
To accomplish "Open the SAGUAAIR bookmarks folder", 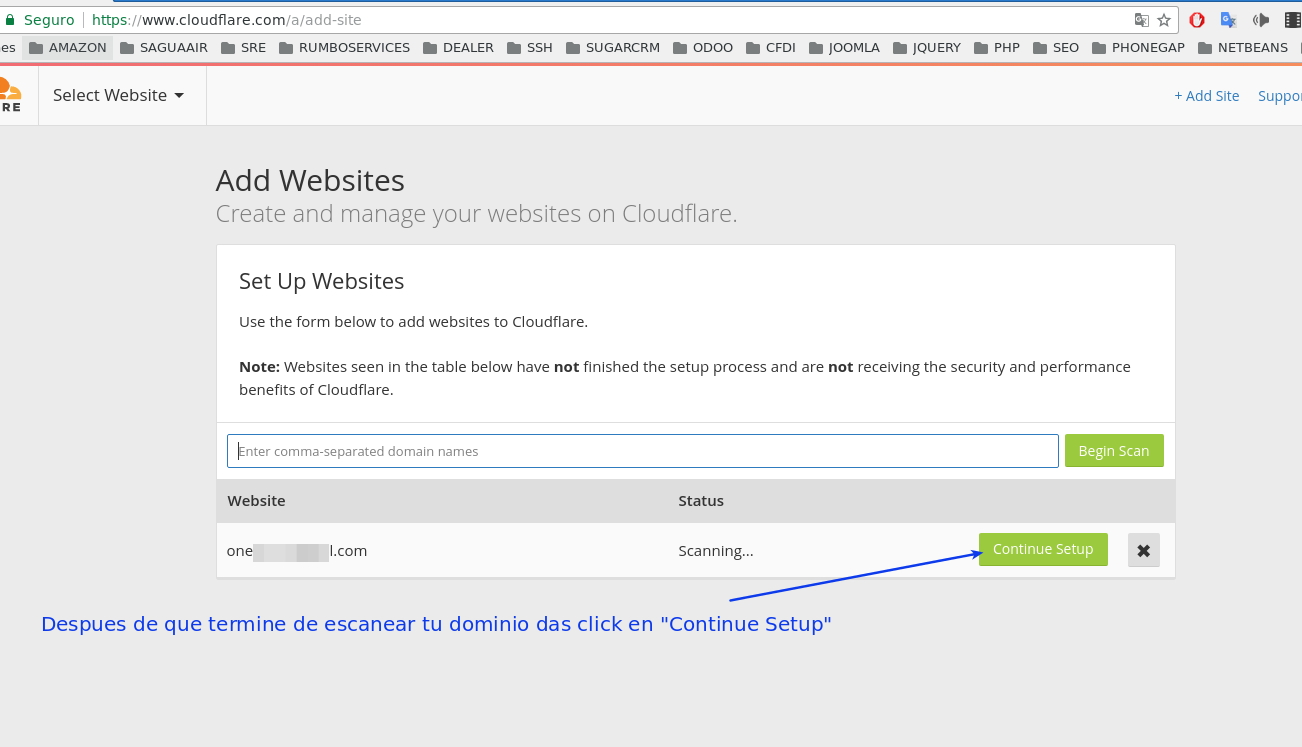I will click(x=164, y=47).
